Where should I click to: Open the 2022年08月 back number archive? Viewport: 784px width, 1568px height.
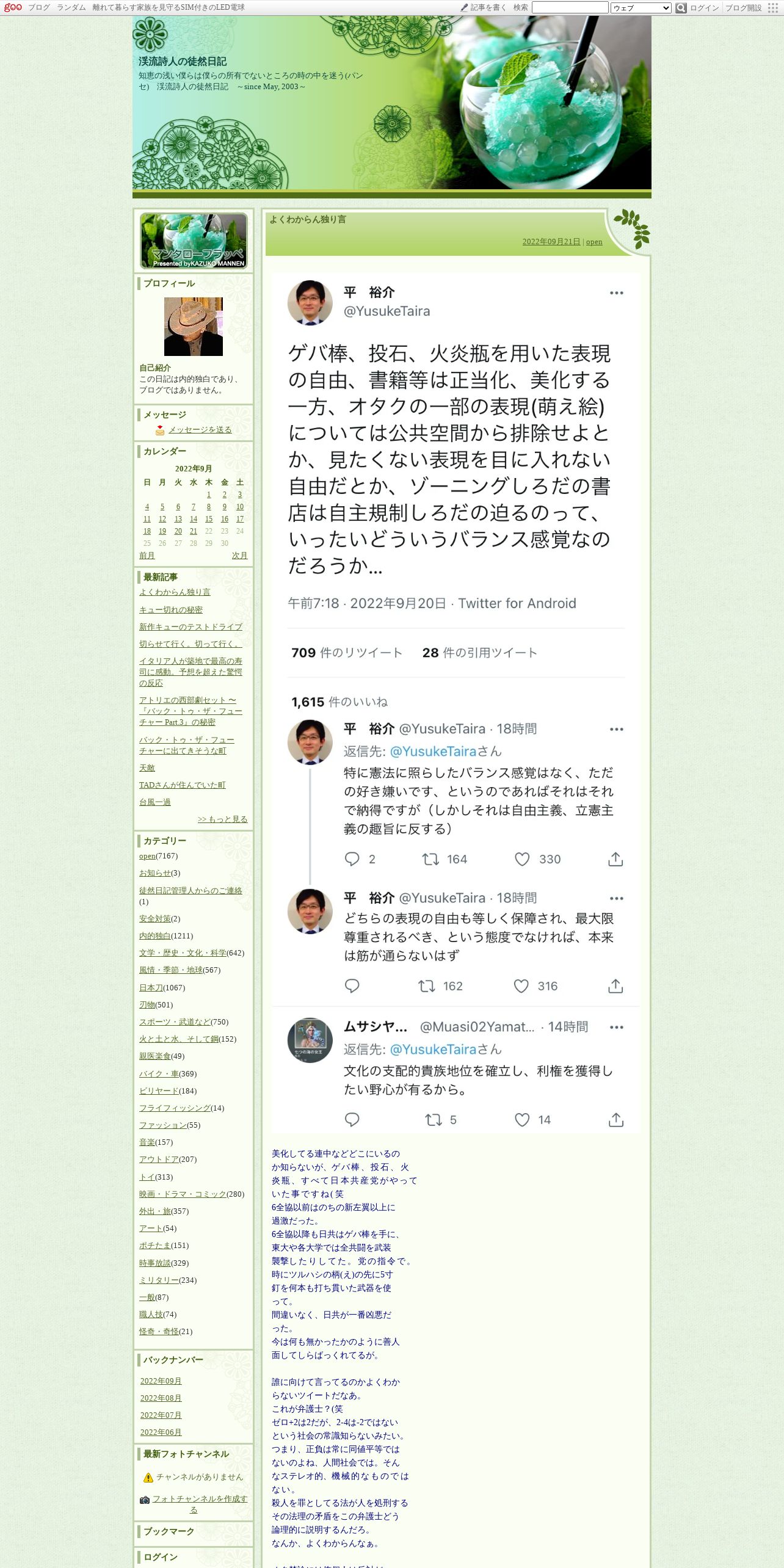161,1398
